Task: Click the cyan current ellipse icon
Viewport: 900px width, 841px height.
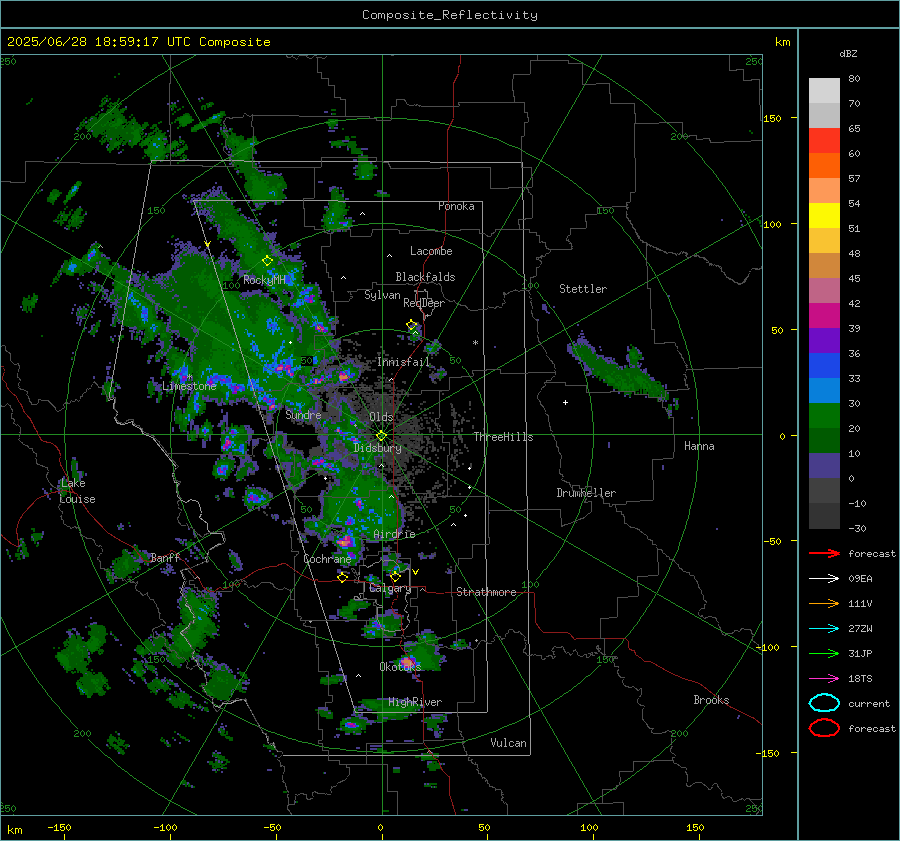Action: 824,703
